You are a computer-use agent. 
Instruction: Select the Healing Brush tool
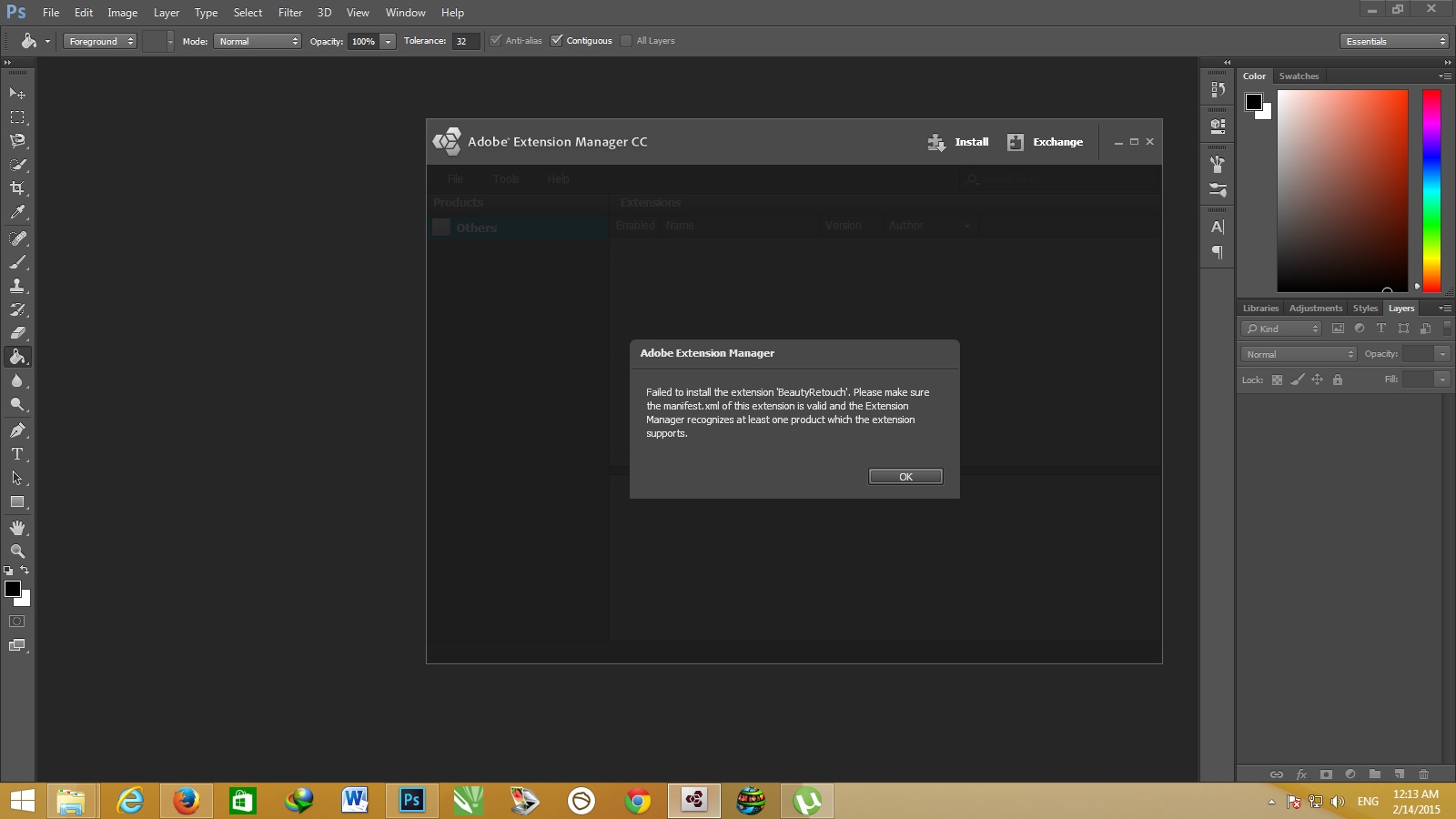pos(17,238)
